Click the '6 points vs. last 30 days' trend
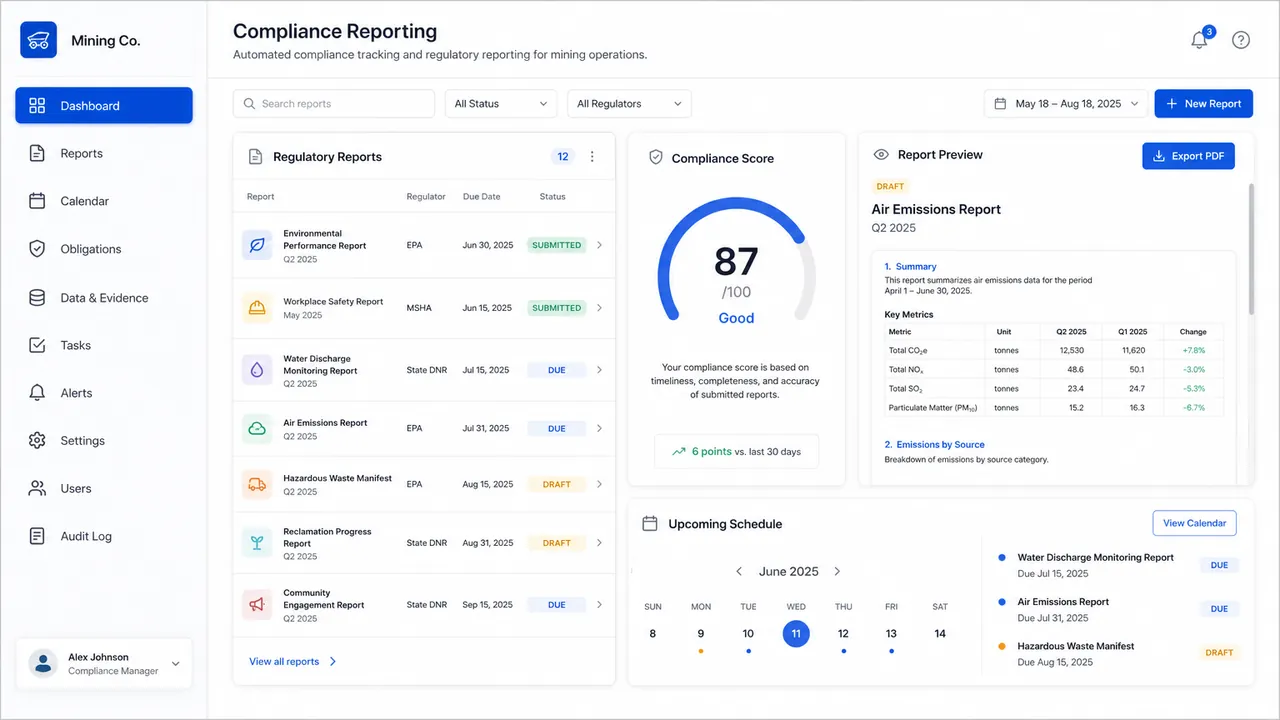 click(x=736, y=452)
